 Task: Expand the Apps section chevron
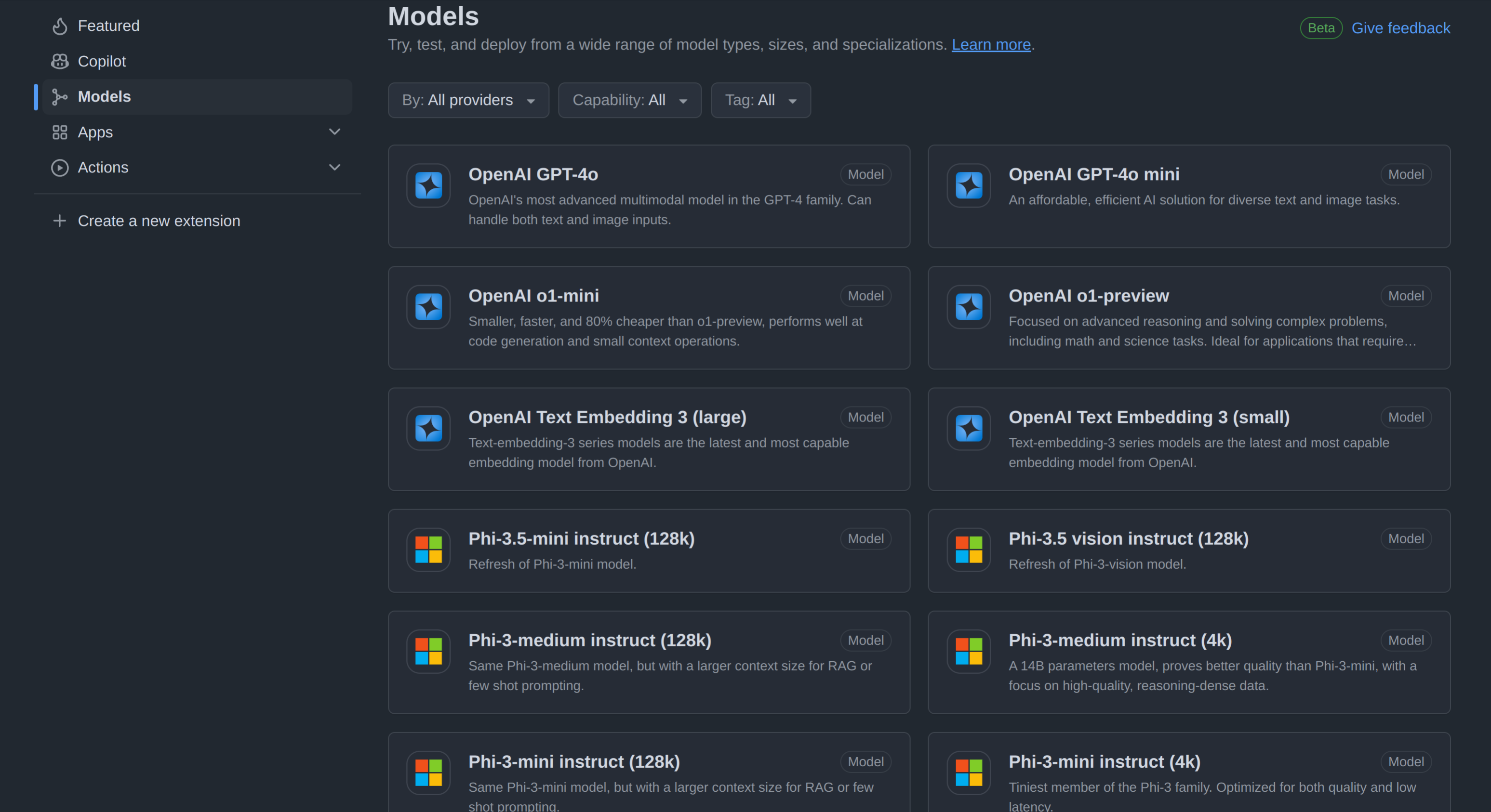point(334,132)
